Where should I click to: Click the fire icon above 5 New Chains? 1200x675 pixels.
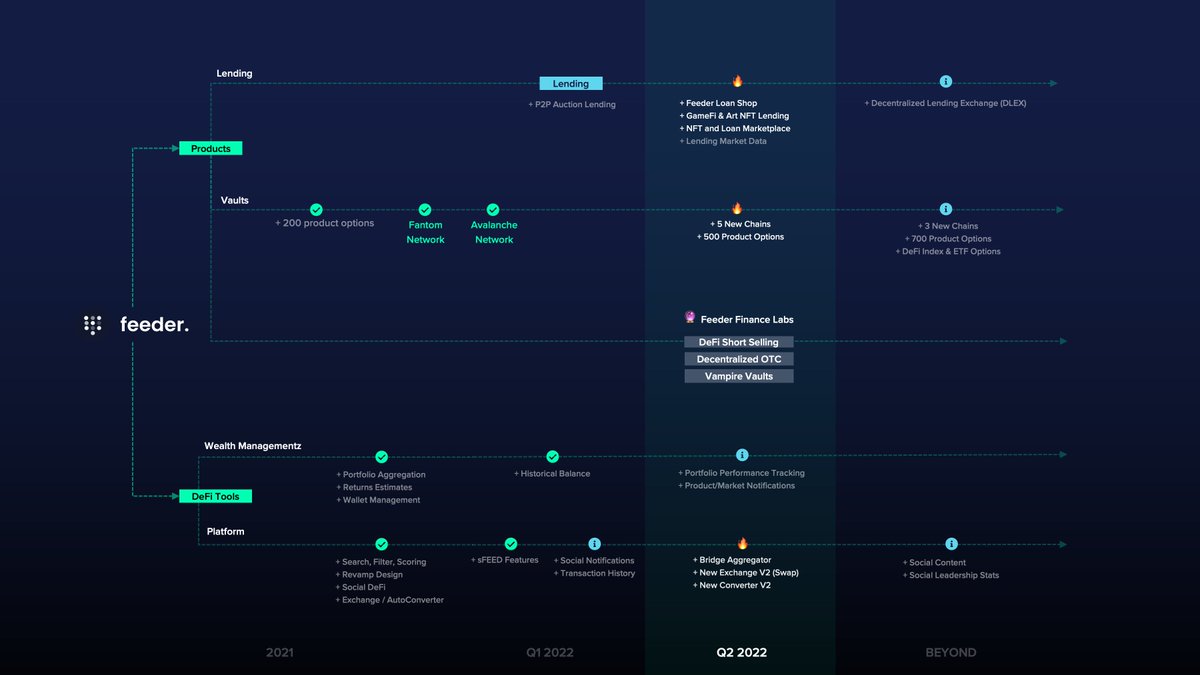pyautogui.click(x=738, y=209)
